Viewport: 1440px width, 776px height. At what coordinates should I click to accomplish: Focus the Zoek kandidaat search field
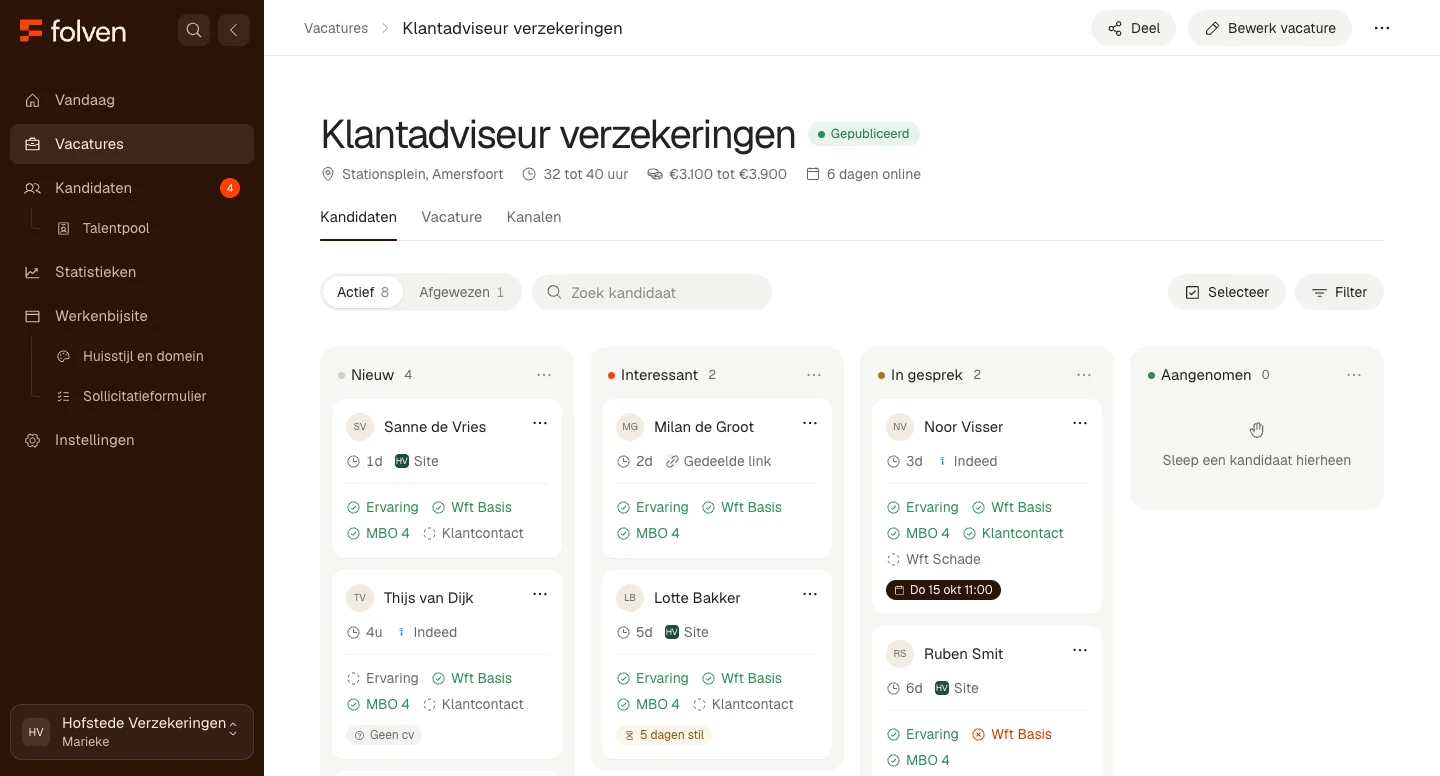(x=652, y=292)
